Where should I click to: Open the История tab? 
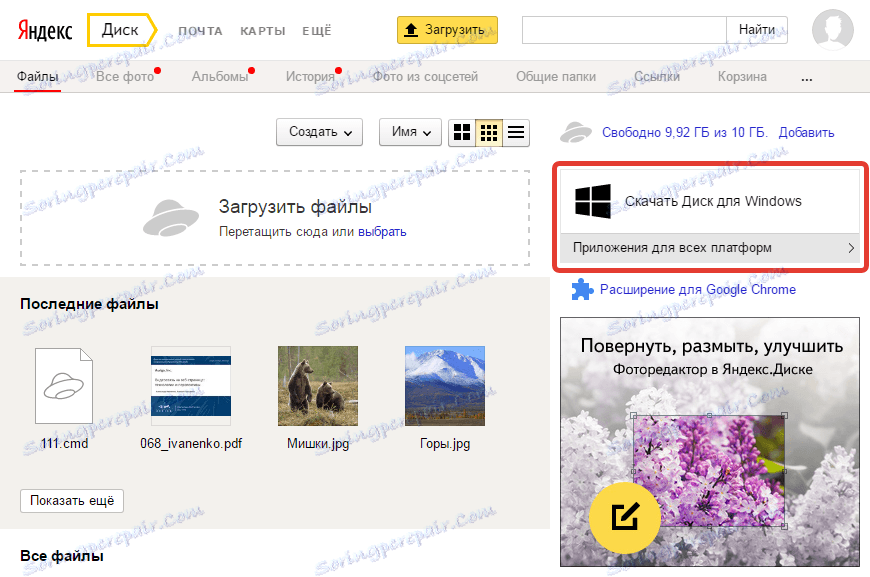(310, 77)
